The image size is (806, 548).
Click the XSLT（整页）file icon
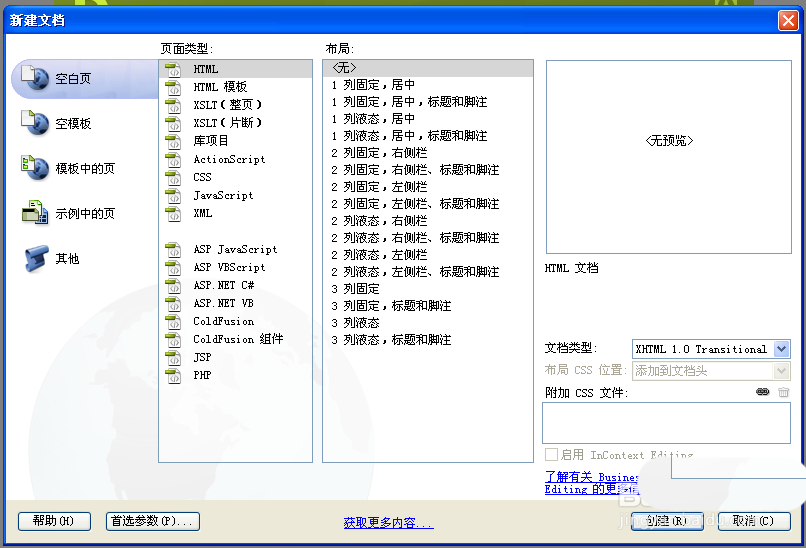click(x=173, y=105)
